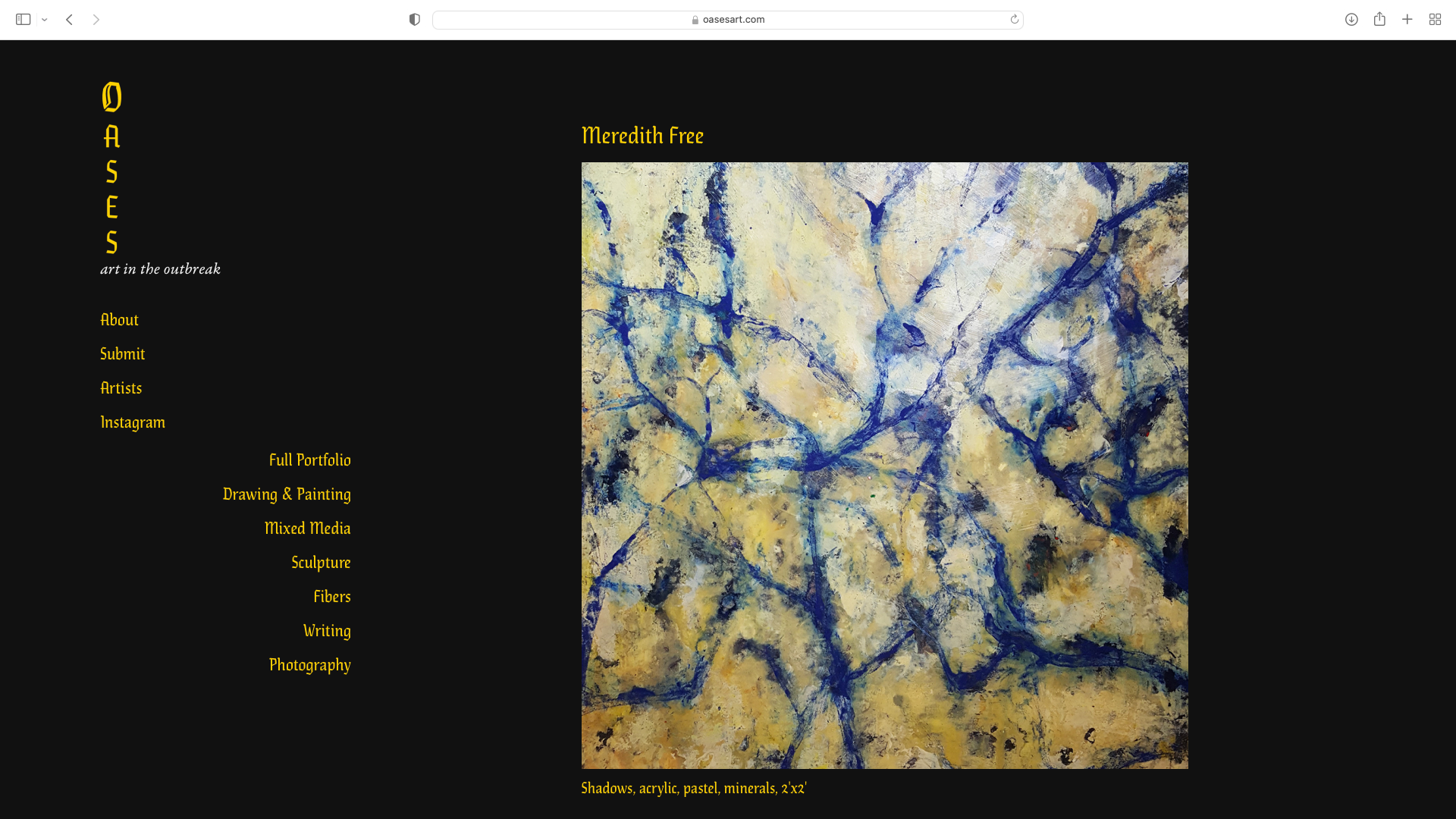1456x819 pixels.
Task: Reload the page with refresh icon
Action: 1014,20
